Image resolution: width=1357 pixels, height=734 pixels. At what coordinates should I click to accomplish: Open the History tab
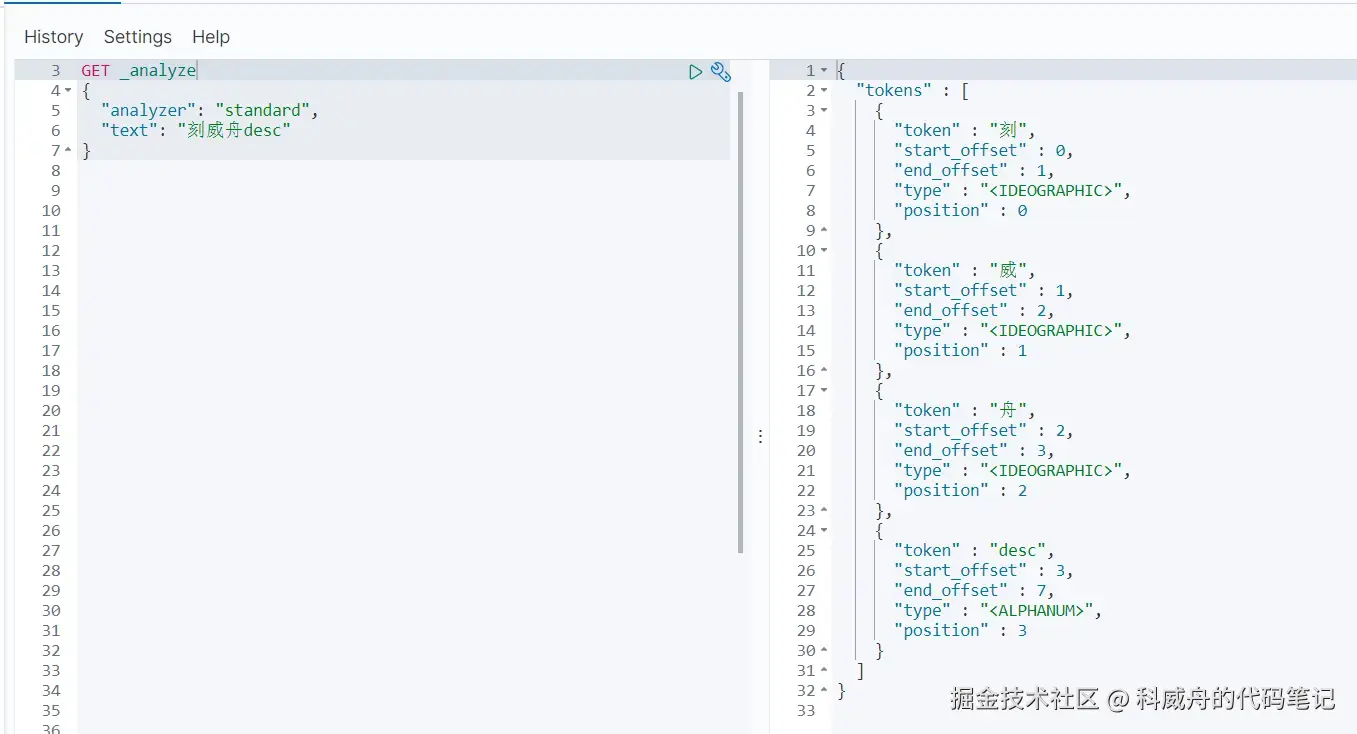pos(53,37)
